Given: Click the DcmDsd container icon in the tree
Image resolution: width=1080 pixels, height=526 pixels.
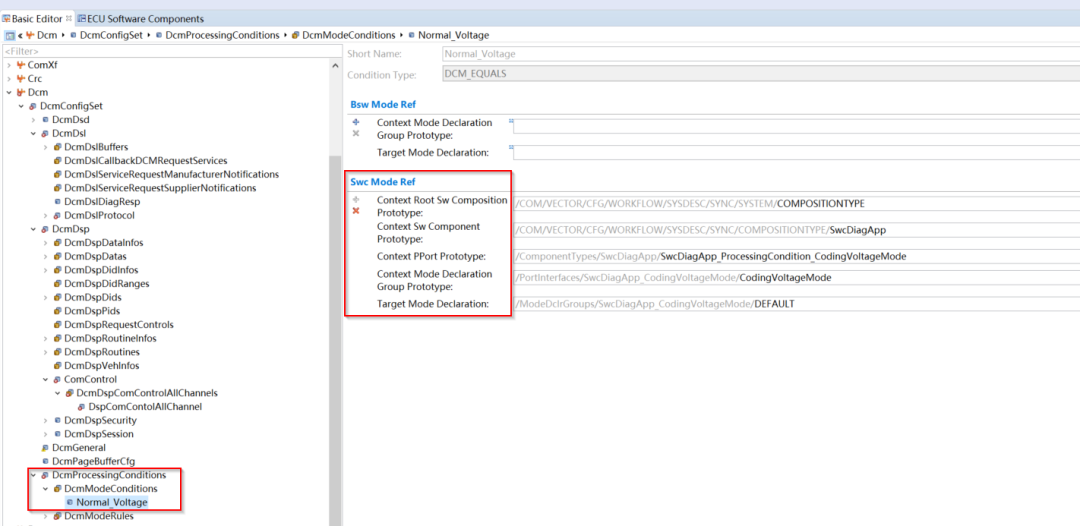Looking at the screenshot, I should (45, 120).
